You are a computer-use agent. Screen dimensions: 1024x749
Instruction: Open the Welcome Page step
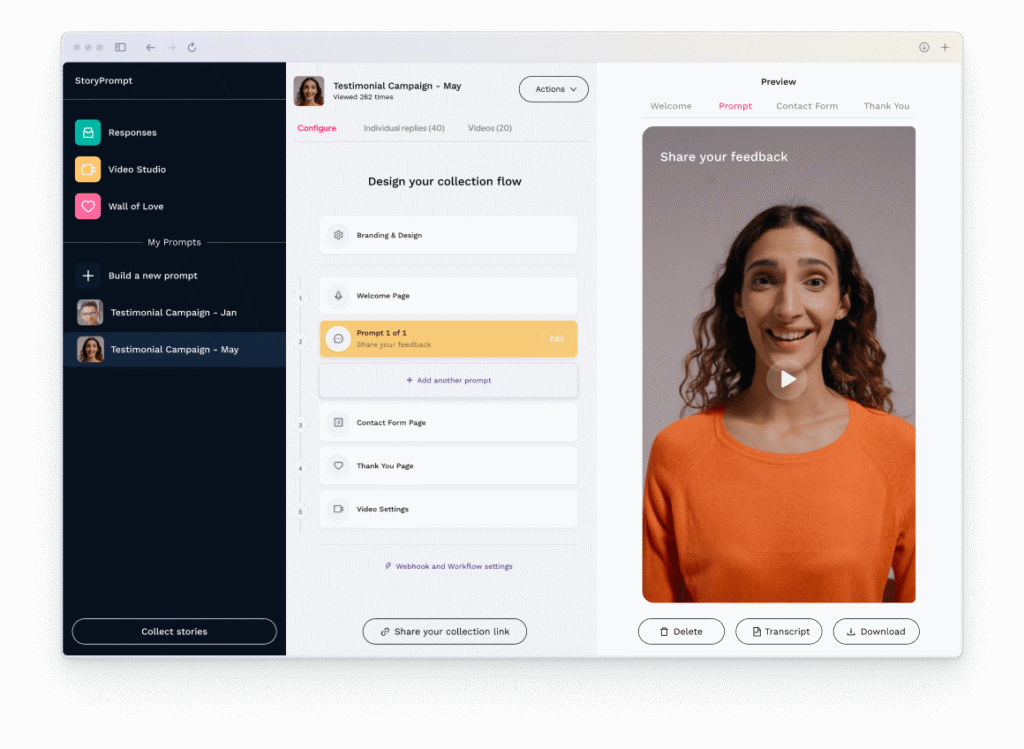coord(449,296)
